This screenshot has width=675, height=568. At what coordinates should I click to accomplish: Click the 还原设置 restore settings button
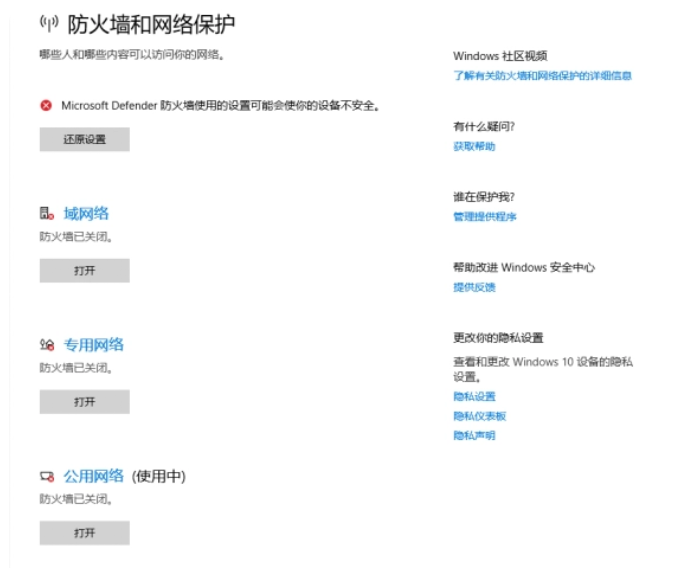(x=84, y=139)
